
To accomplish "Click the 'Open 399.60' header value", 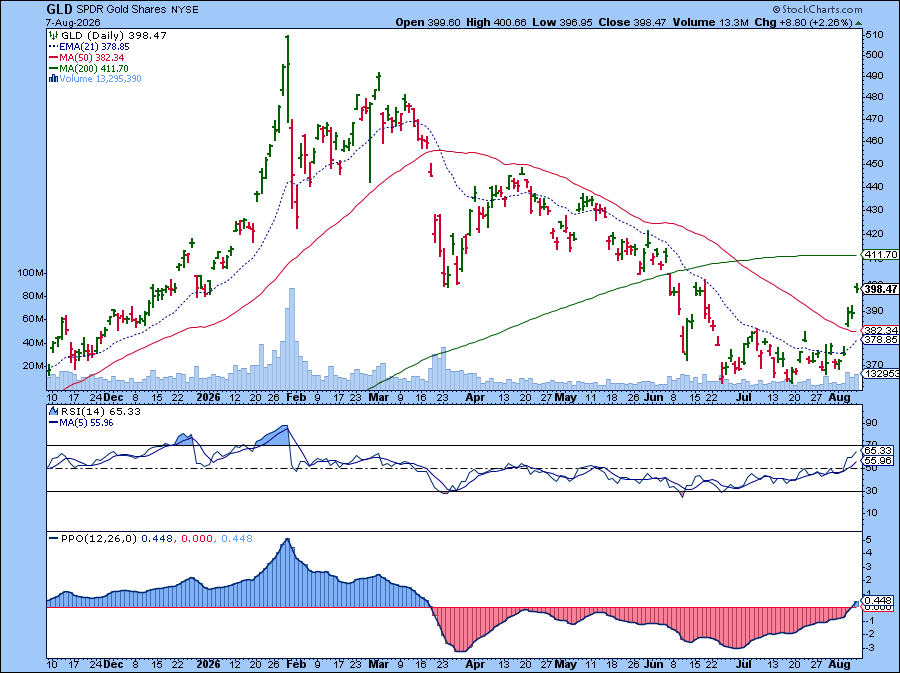I will coord(427,22).
